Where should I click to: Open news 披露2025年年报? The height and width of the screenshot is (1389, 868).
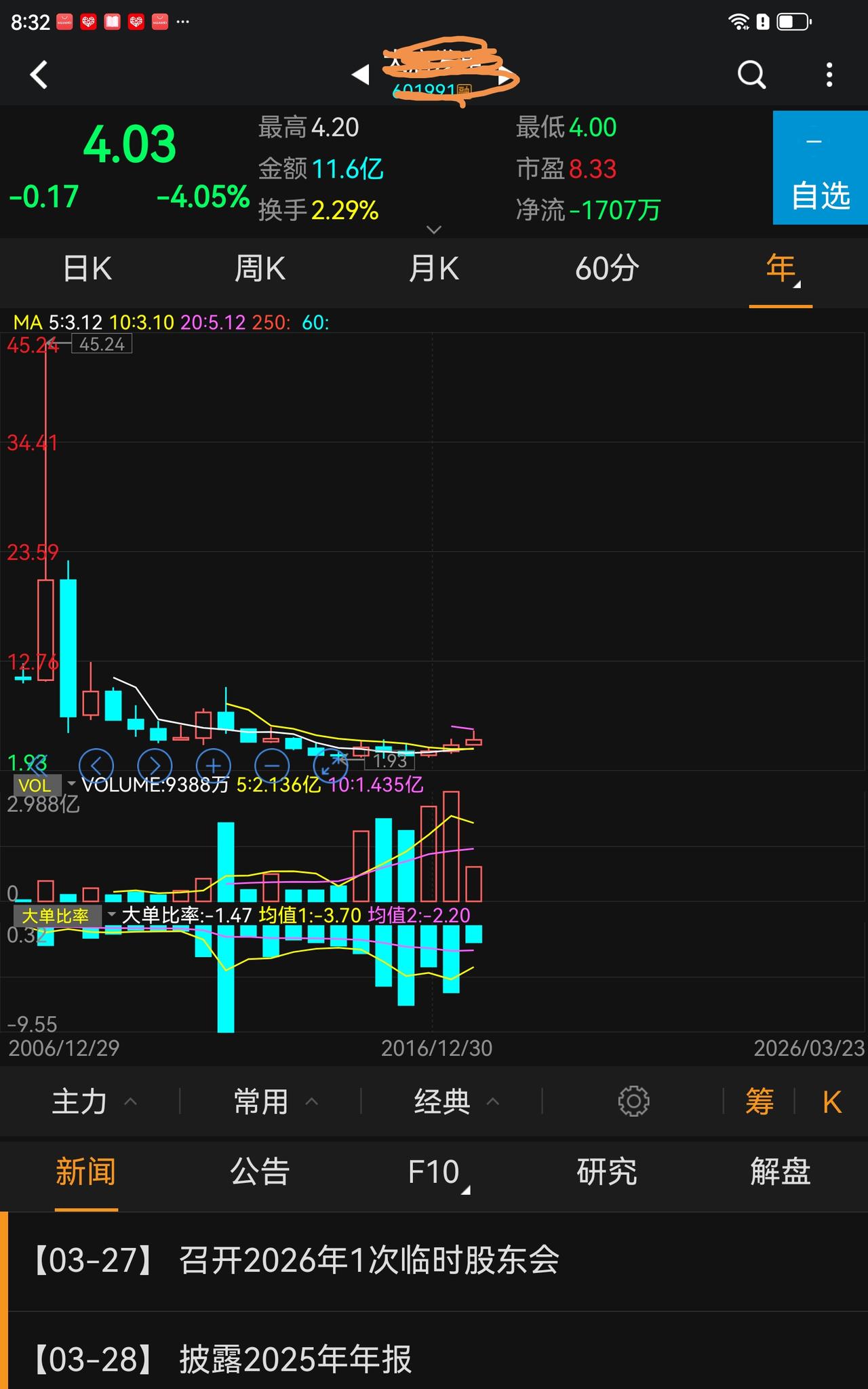[x=434, y=1351]
